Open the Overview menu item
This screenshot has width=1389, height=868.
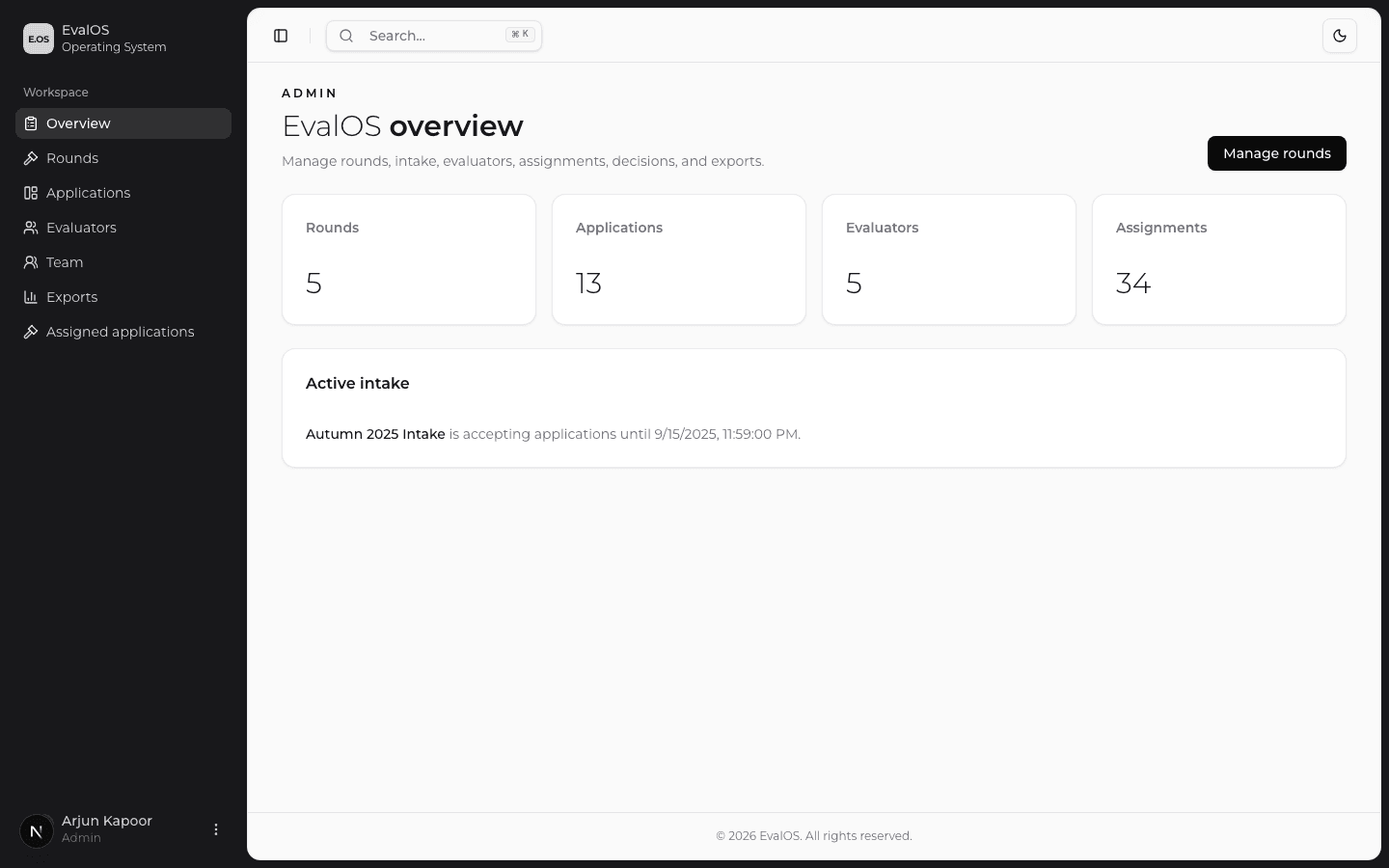[123, 123]
